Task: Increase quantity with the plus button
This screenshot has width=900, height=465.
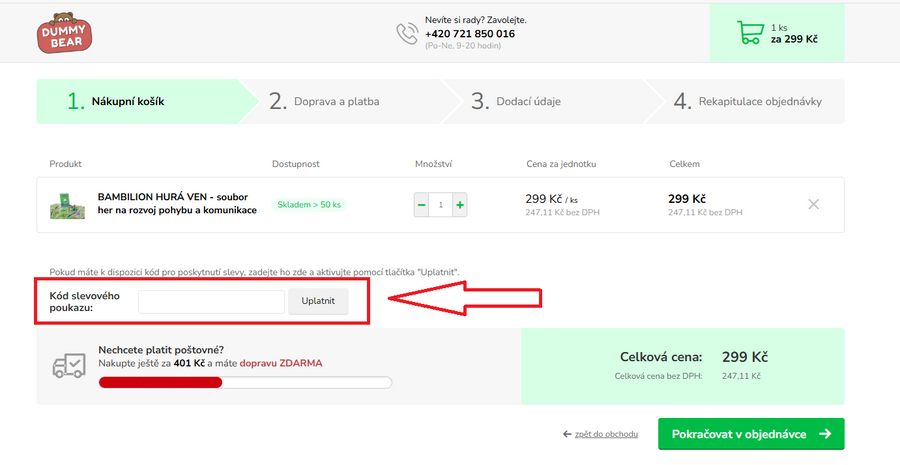Action: [x=460, y=204]
